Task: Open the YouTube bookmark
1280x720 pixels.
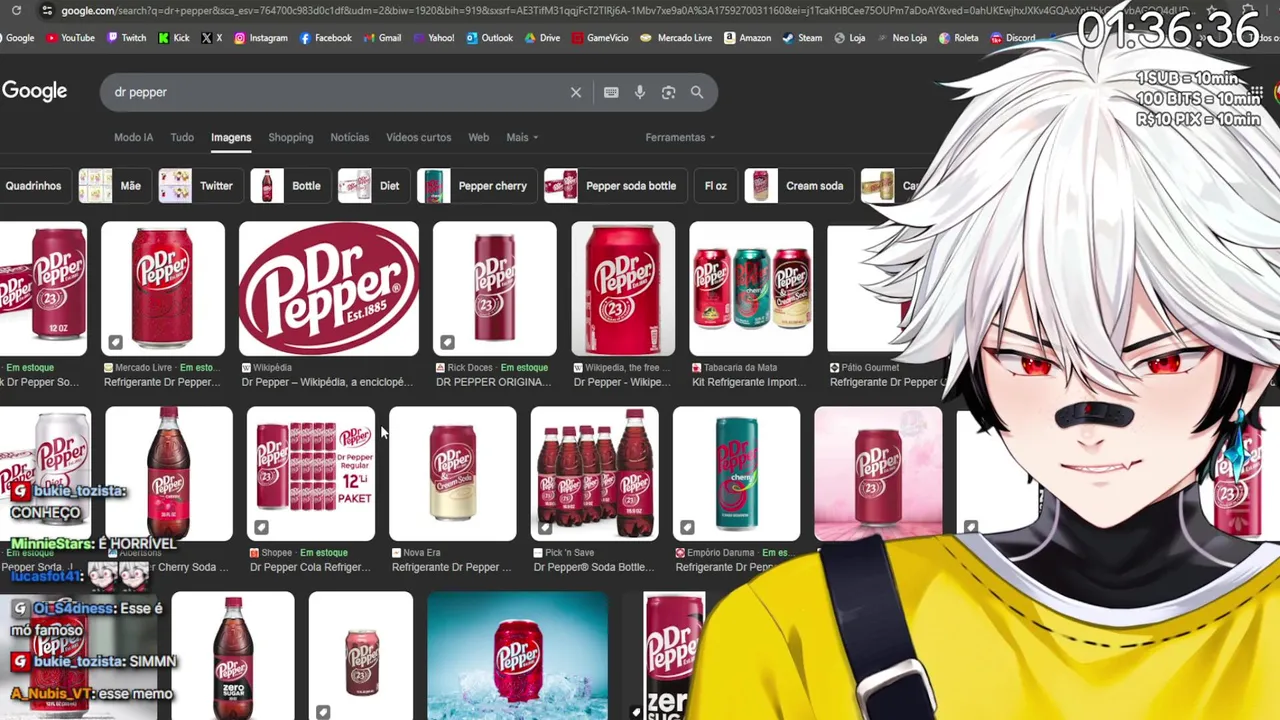Action: 69,38
